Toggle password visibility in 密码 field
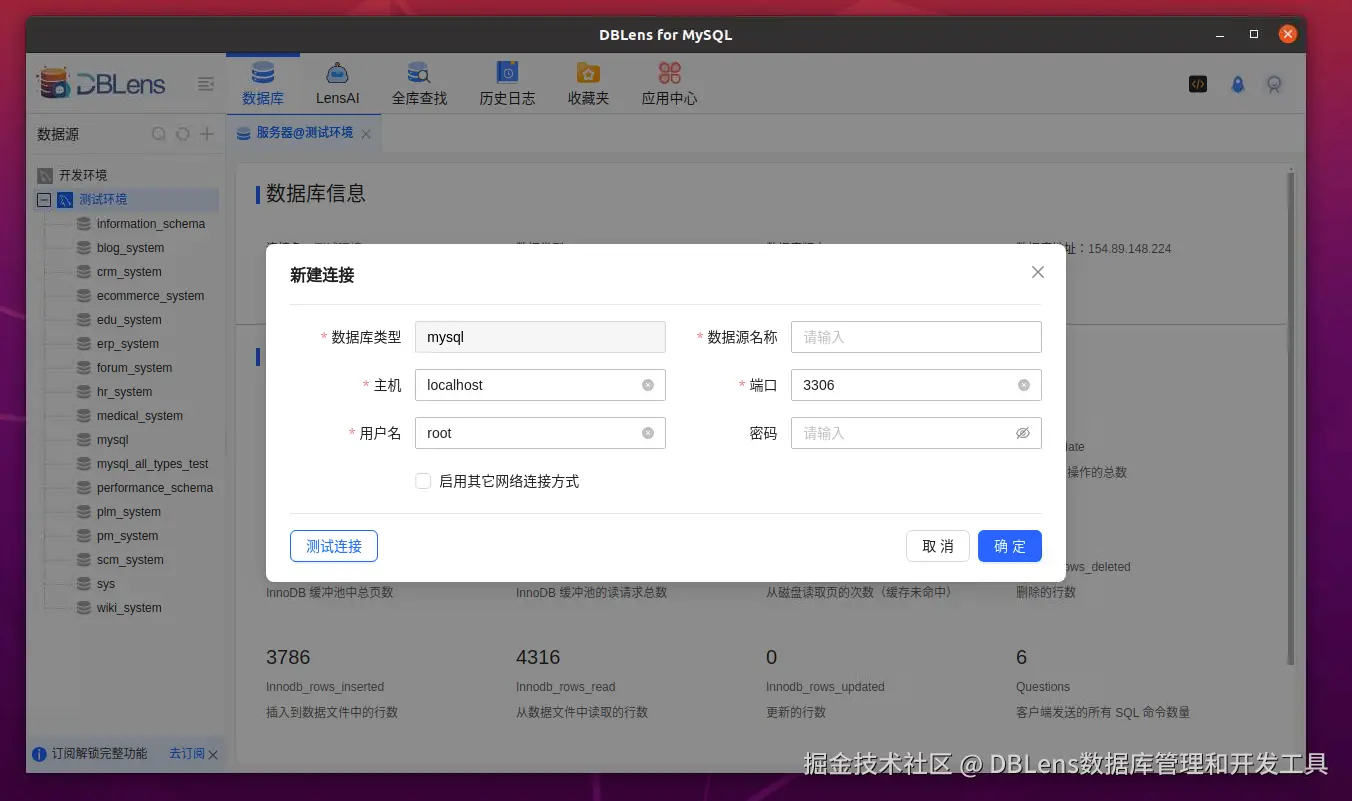 pos(1022,433)
